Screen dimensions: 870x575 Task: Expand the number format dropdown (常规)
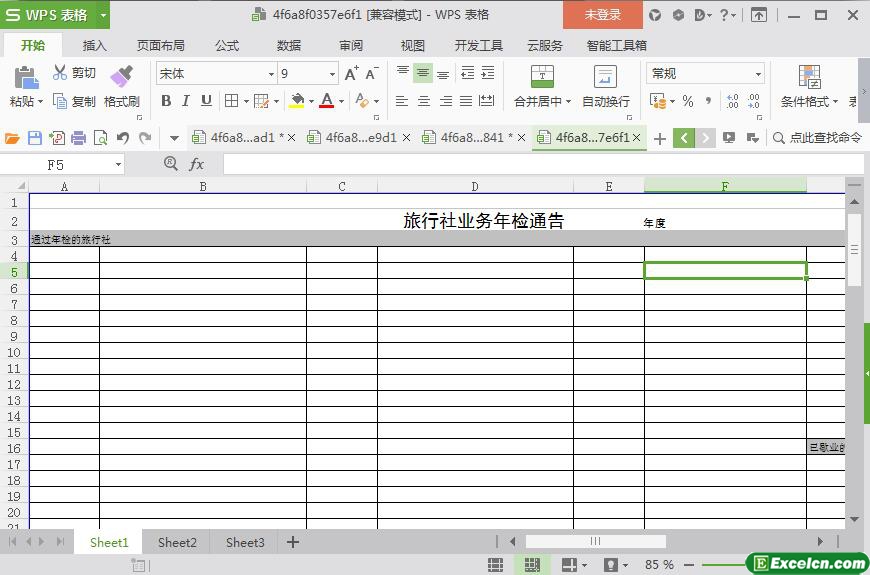758,74
